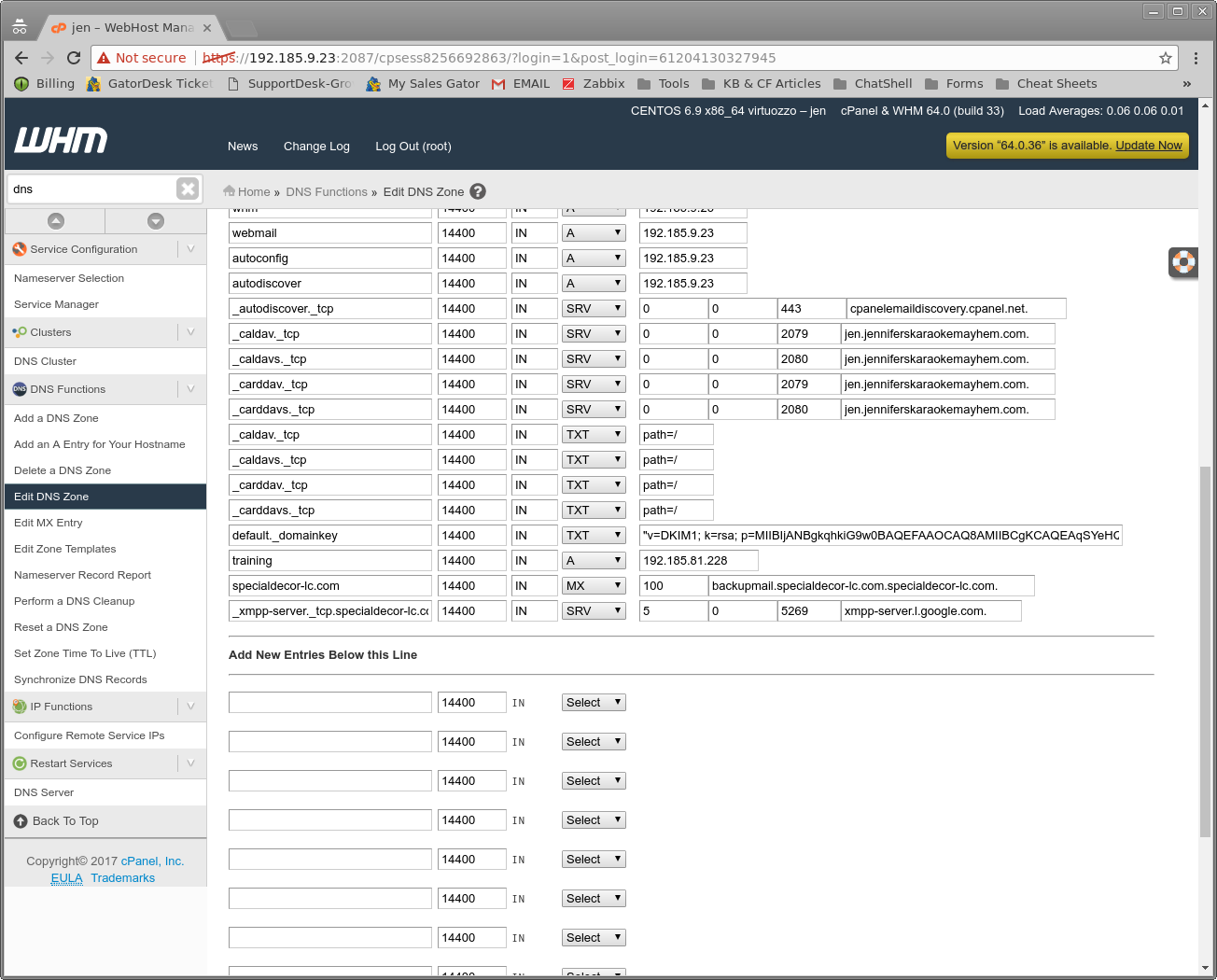Go to DNS Functions breadcrumb link
The image size is (1217, 980).
click(x=327, y=191)
